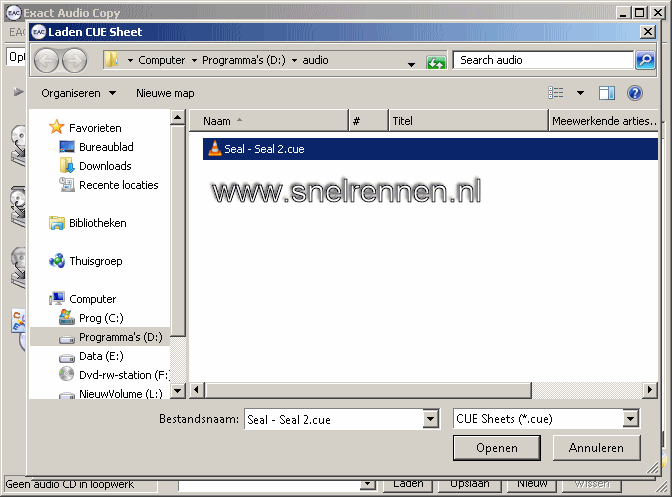This screenshot has height=497, width=672.
Task: Select Recente locaties
Action: point(119,185)
